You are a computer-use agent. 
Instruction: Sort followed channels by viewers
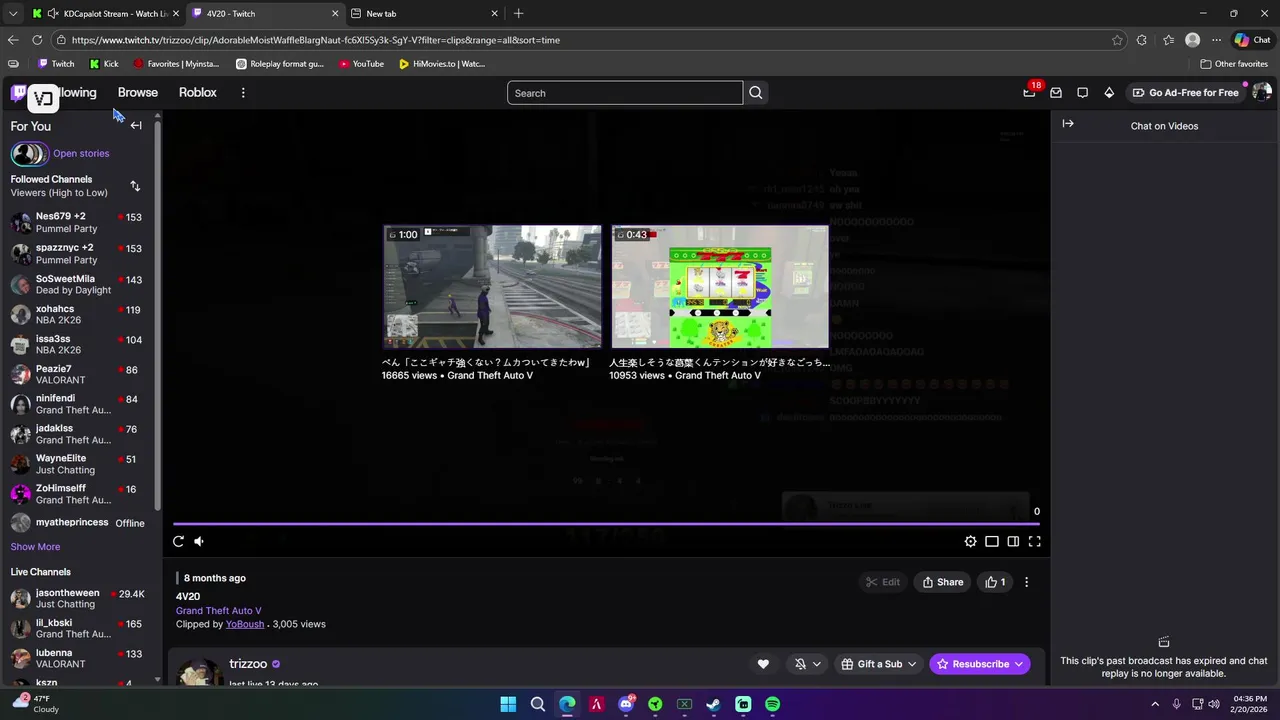pos(135,186)
